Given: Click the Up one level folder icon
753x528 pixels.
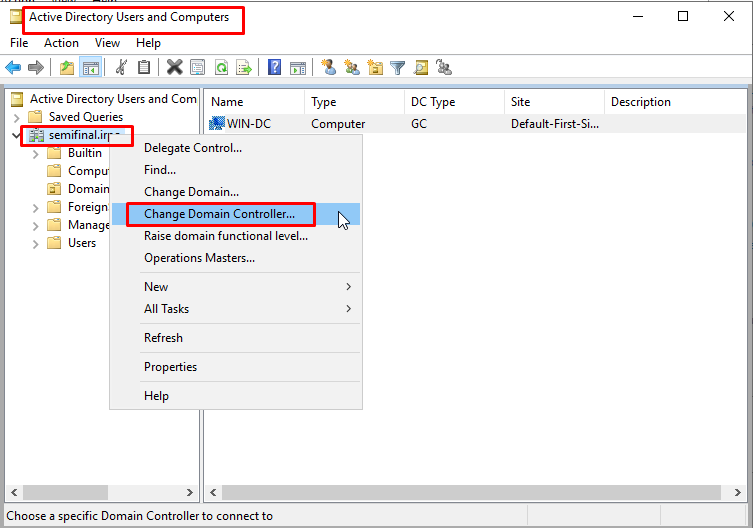Looking at the screenshot, I should click(x=66, y=68).
